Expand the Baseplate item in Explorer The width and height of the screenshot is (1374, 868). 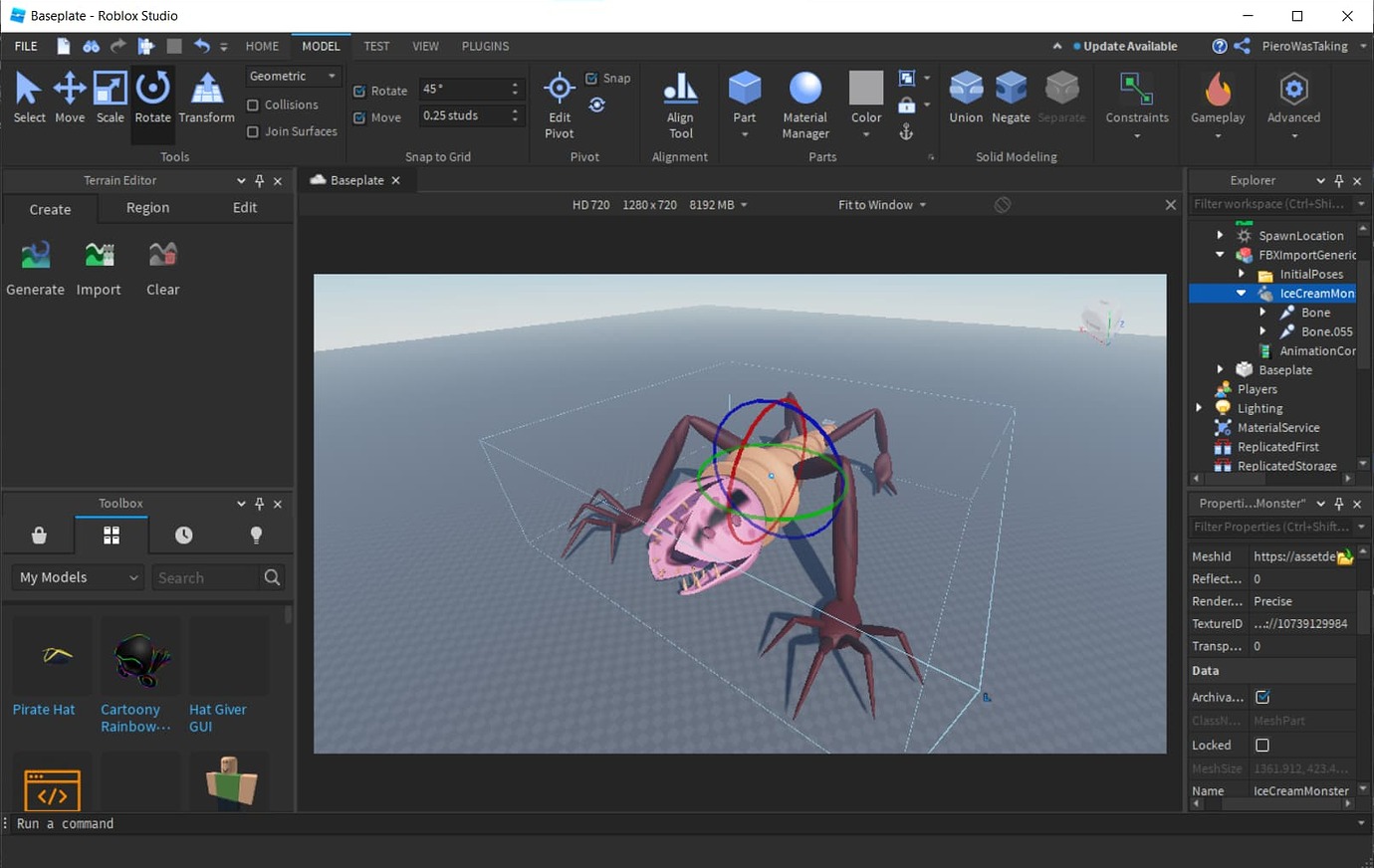coord(1220,369)
